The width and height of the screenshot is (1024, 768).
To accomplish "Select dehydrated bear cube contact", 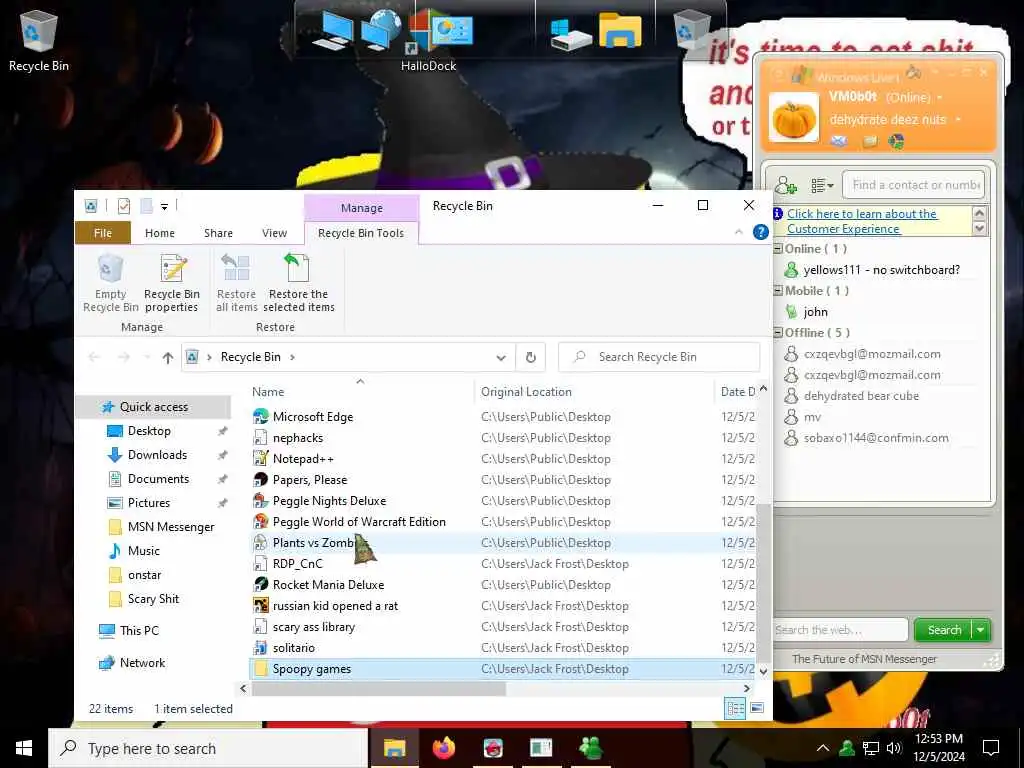I will [x=861, y=396].
